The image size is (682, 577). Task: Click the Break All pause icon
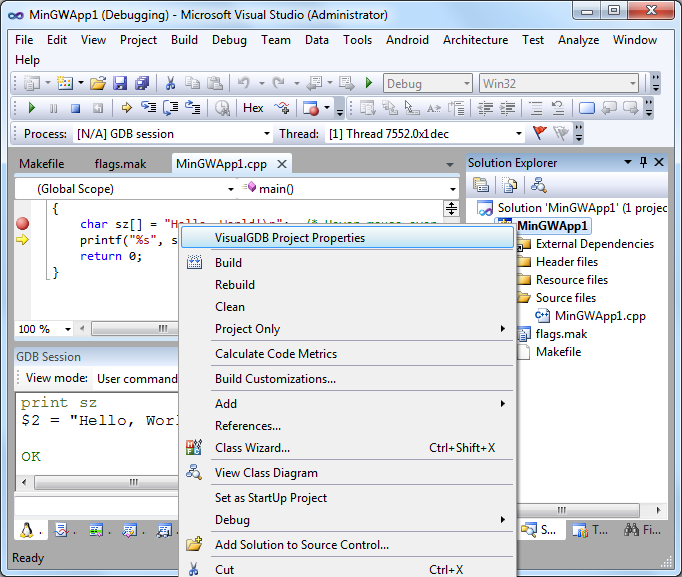53,108
